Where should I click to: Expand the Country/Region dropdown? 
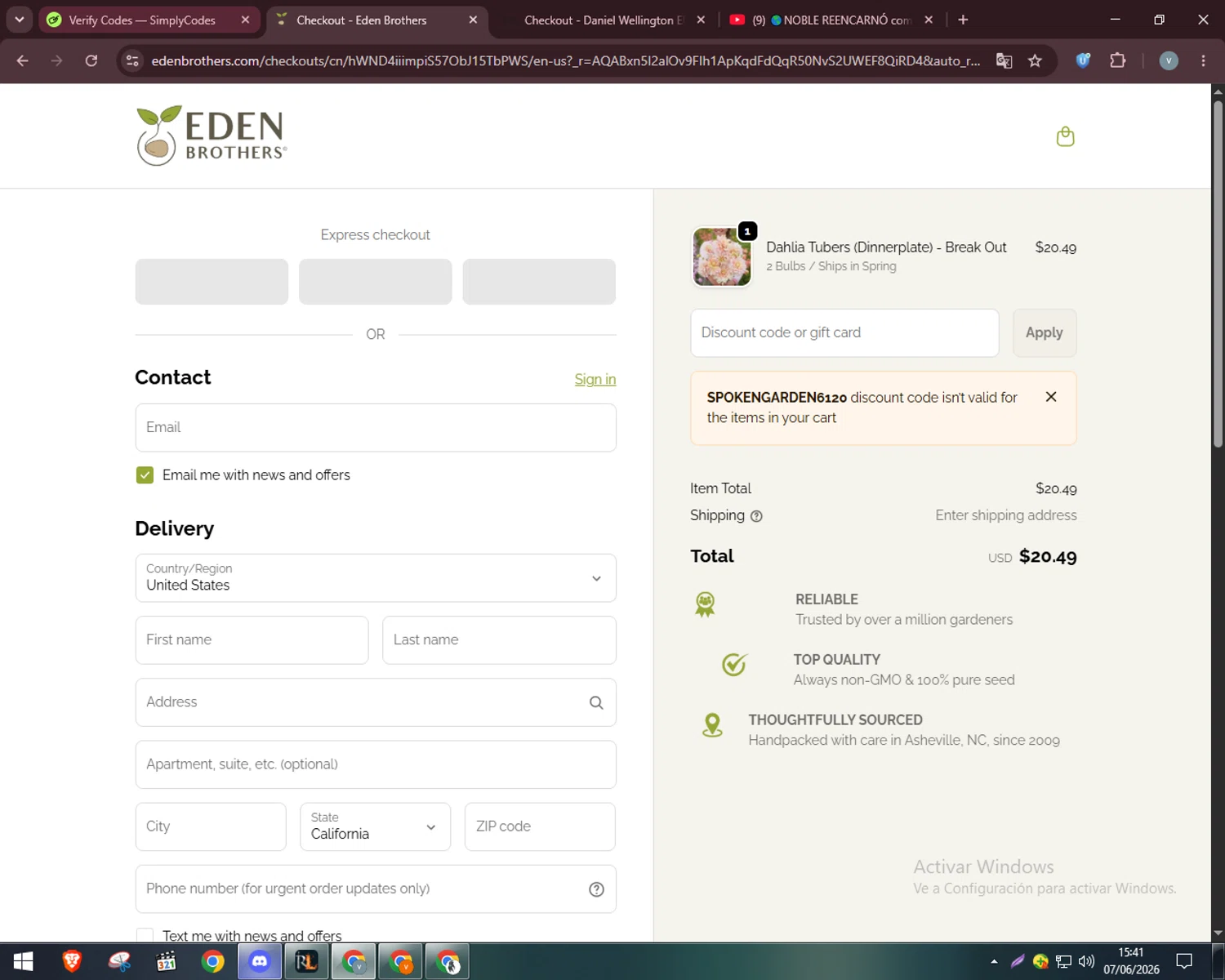coord(376,578)
